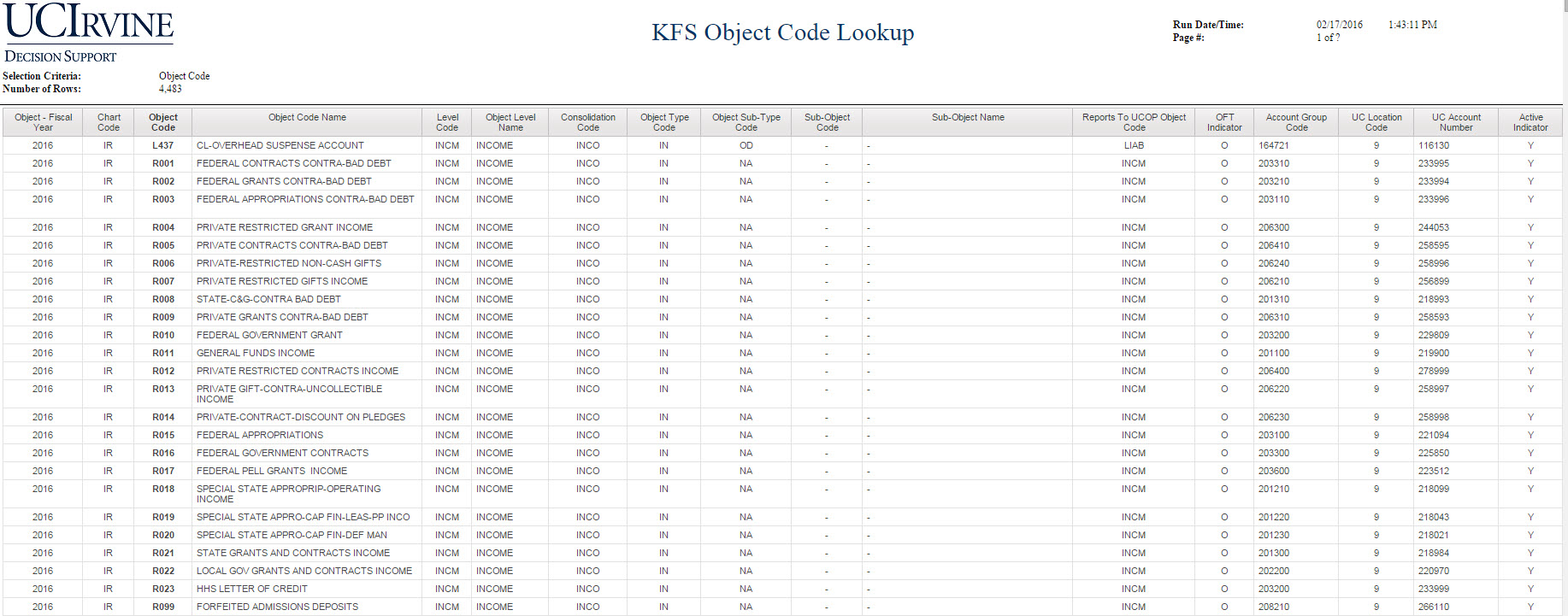This screenshot has width=1568, height=616.
Task: Click SPECIAL STATE APPRO-CAP FIN-DEF MAN name
Action: point(292,535)
